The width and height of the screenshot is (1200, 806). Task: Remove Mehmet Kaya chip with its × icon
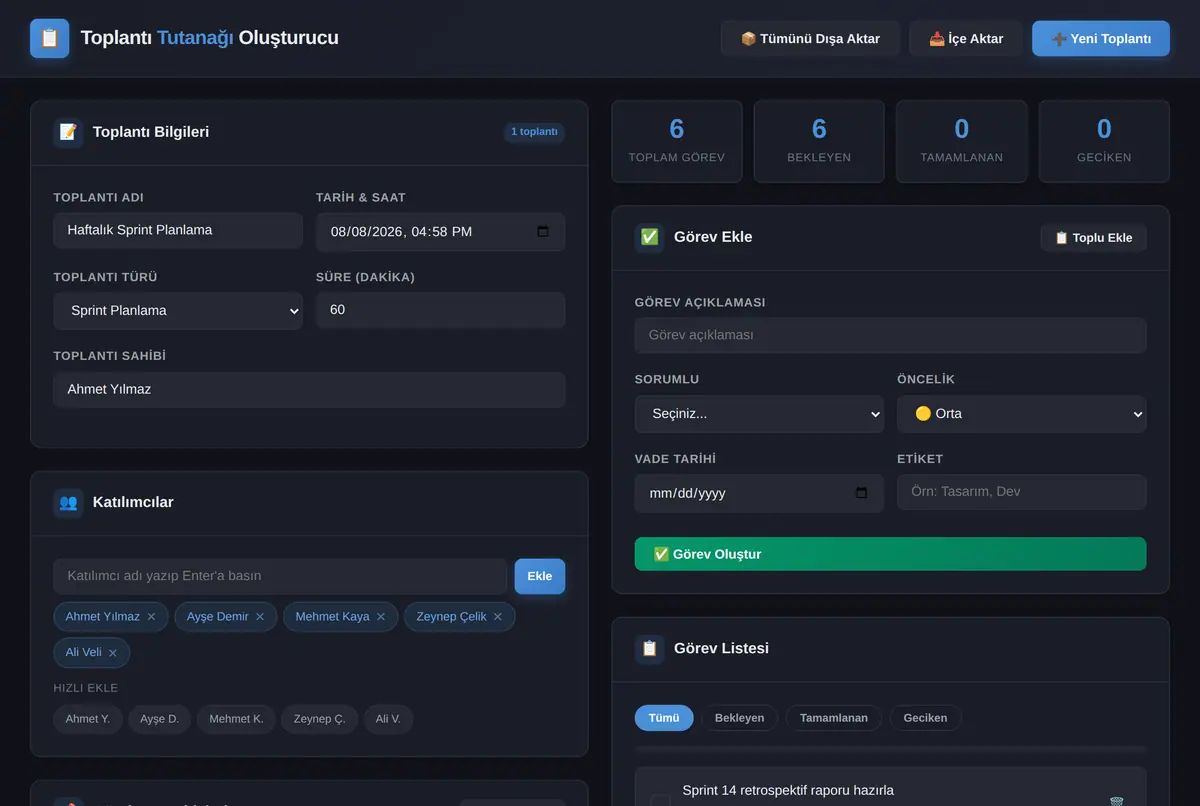click(381, 617)
